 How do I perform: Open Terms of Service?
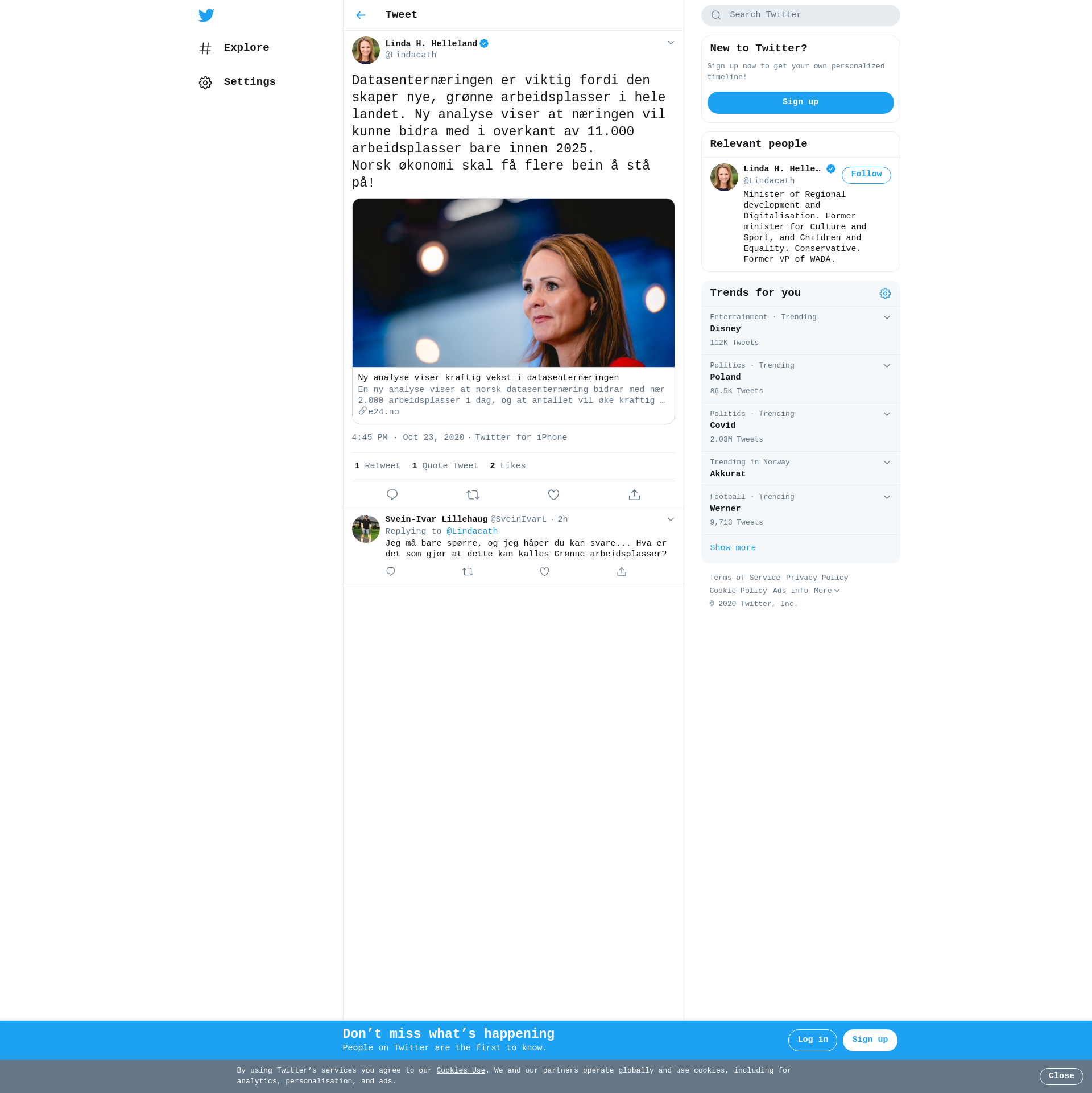744,578
